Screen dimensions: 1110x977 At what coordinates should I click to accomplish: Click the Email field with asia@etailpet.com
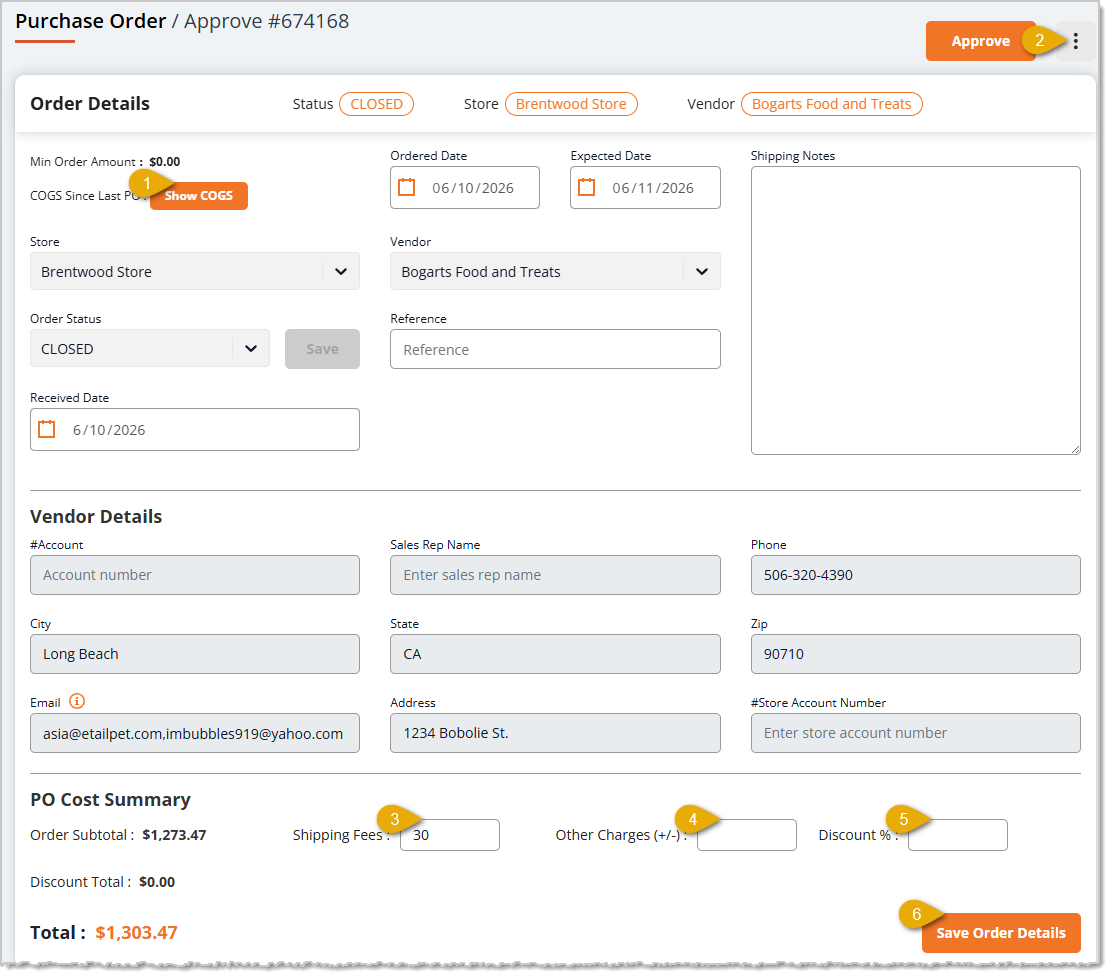click(x=195, y=733)
